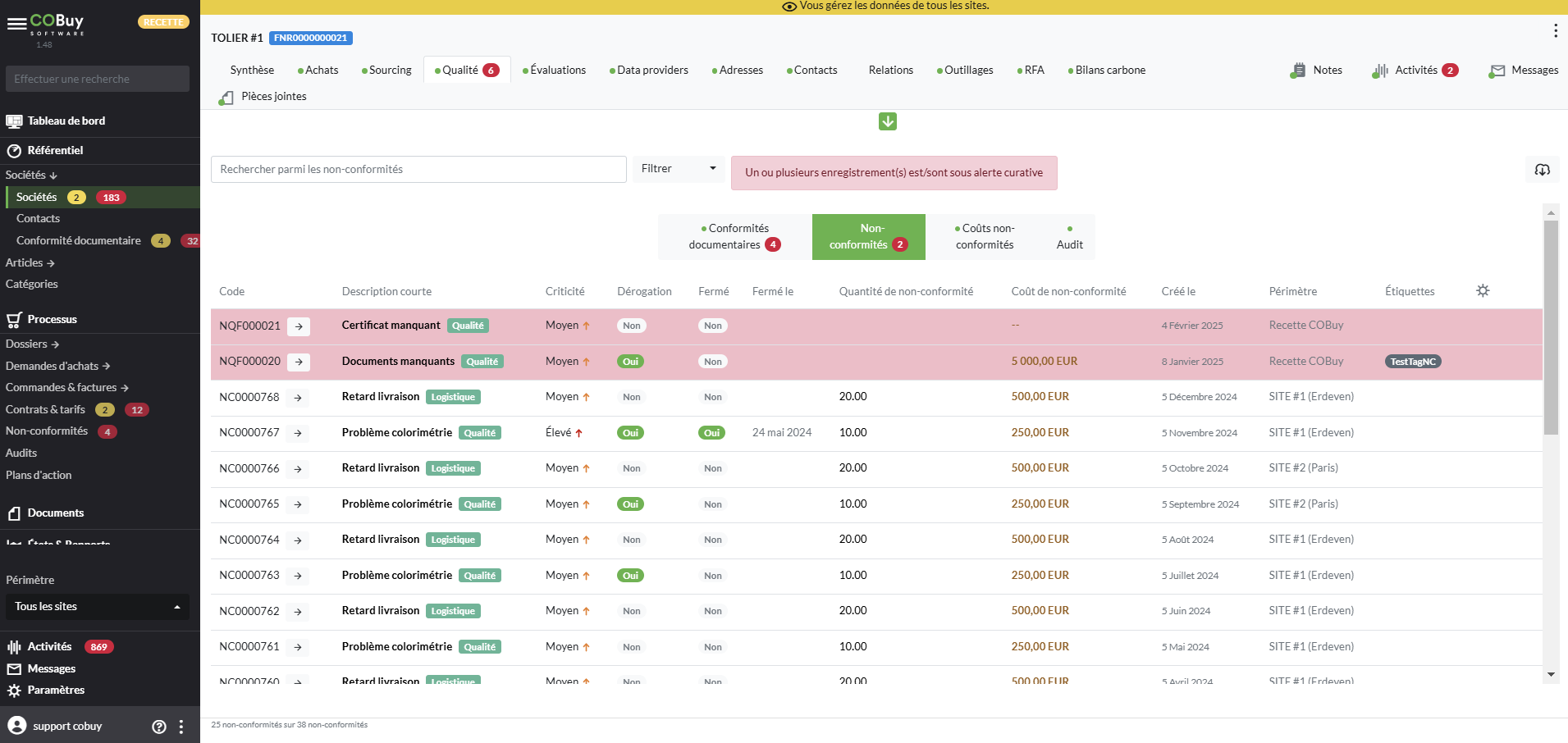
Task: Expand Commandes & factures section
Action: click(66, 388)
